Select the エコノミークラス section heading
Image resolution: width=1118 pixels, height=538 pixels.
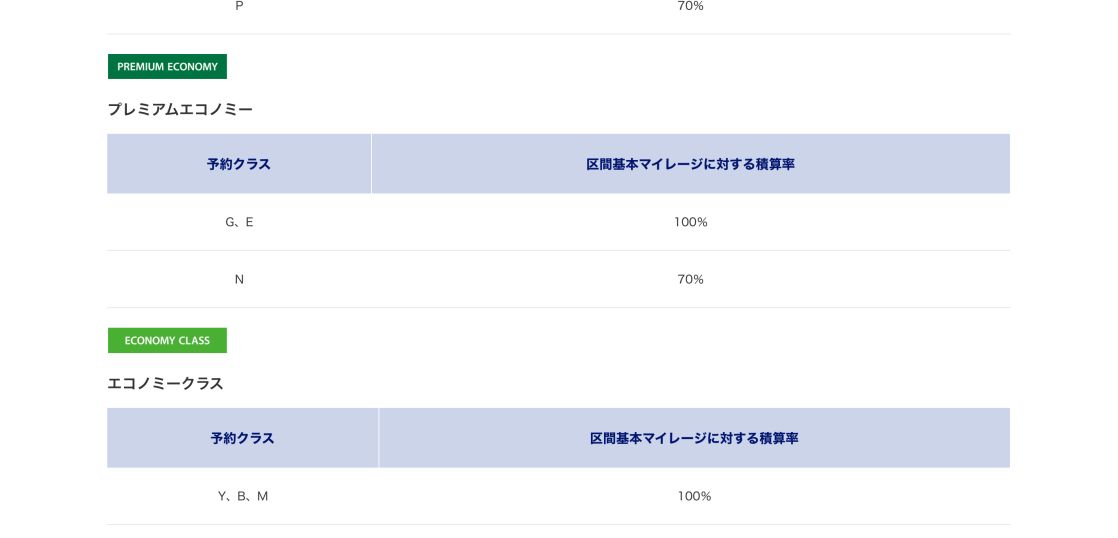point(165,383)
